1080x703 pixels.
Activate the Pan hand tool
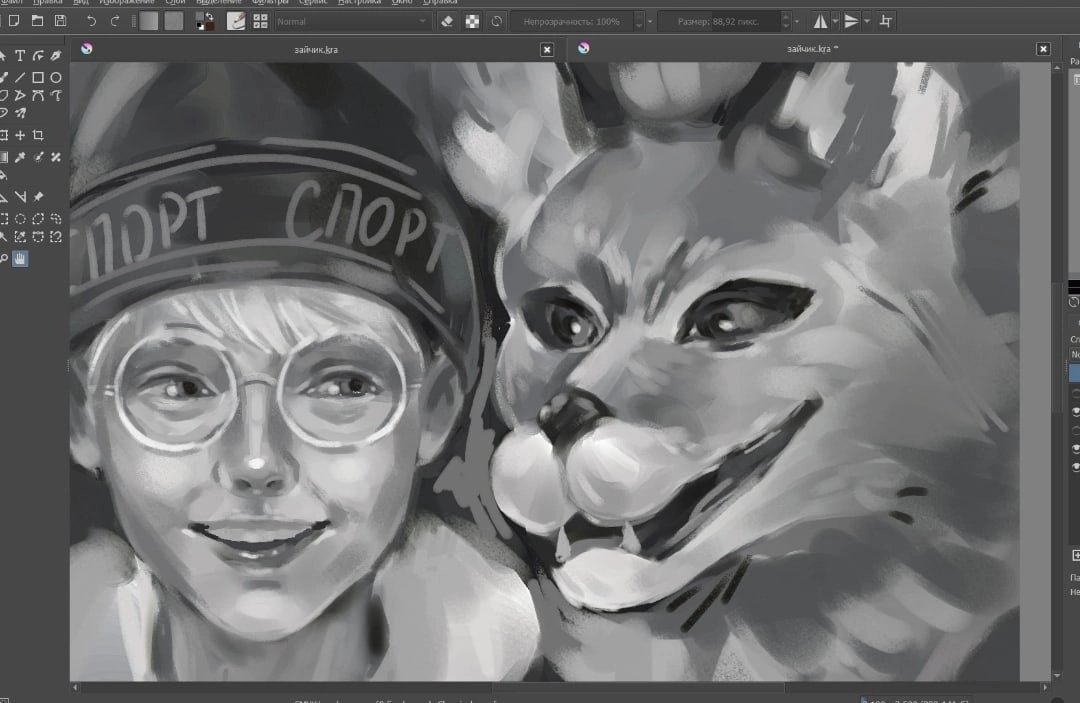point(20,259)
